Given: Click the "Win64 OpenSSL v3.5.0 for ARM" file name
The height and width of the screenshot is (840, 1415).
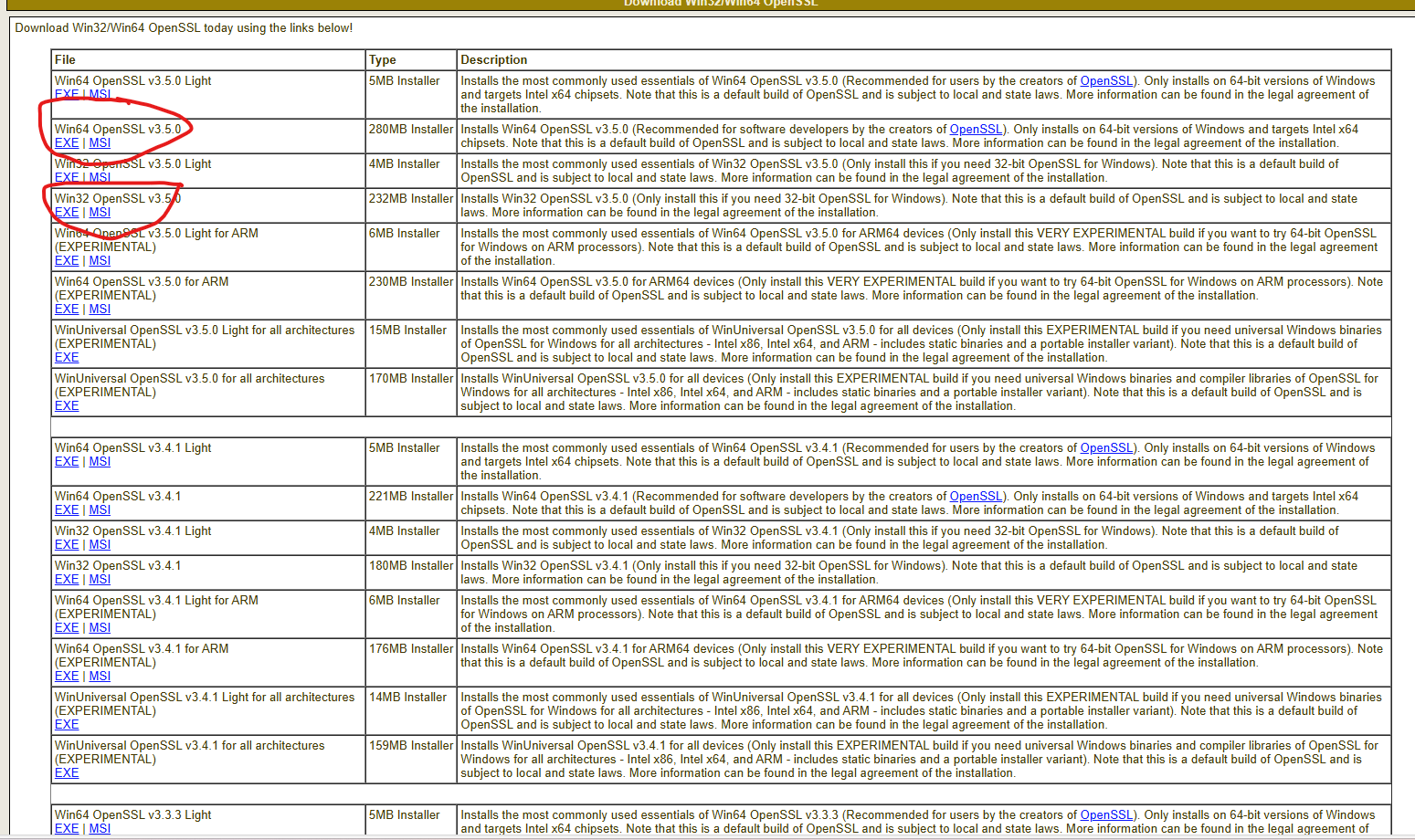Looking at the screenshot, I should pyautogui.click(x=142, y=281).
